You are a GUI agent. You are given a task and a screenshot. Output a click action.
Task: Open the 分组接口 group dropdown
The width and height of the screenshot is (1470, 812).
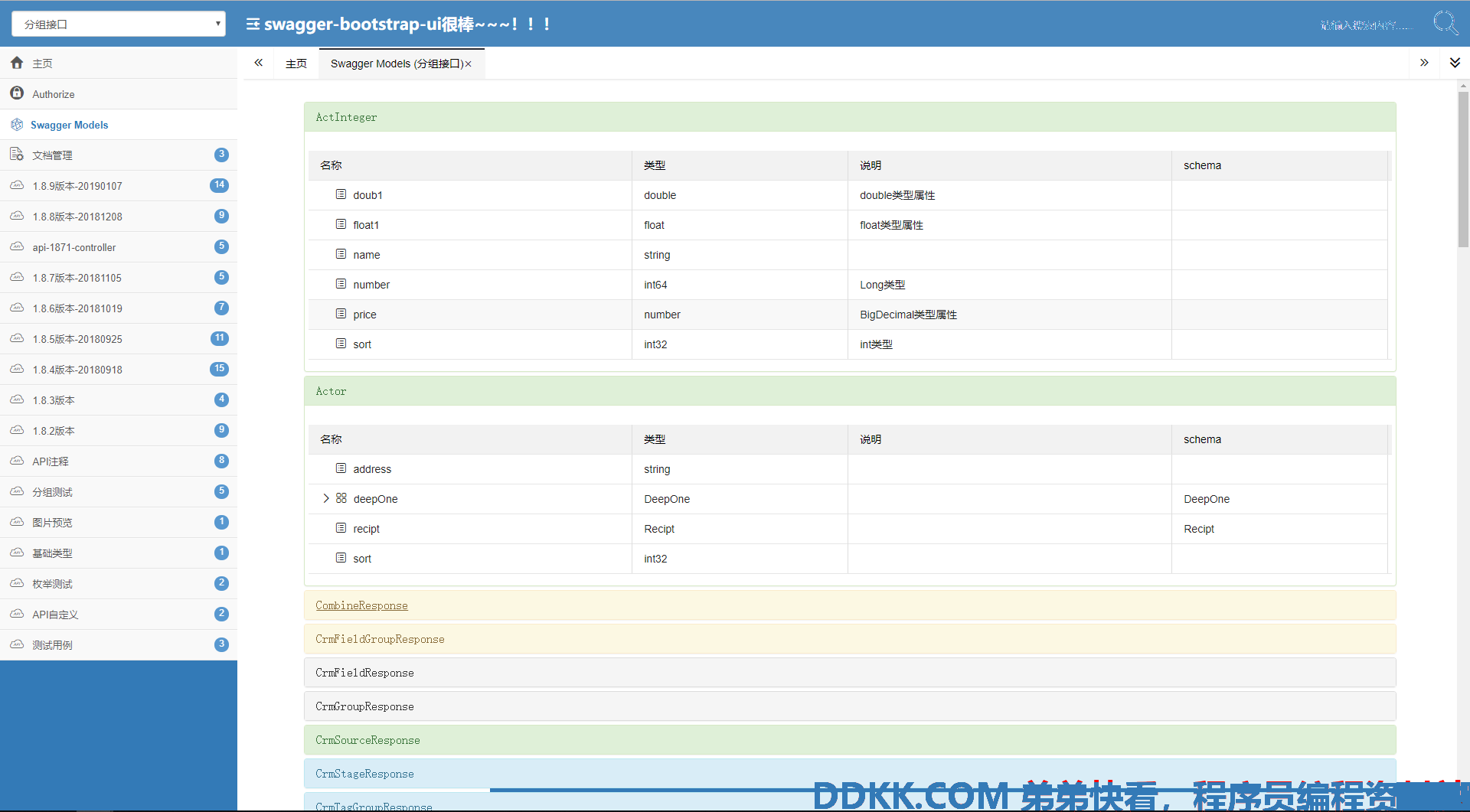(119, 24)
